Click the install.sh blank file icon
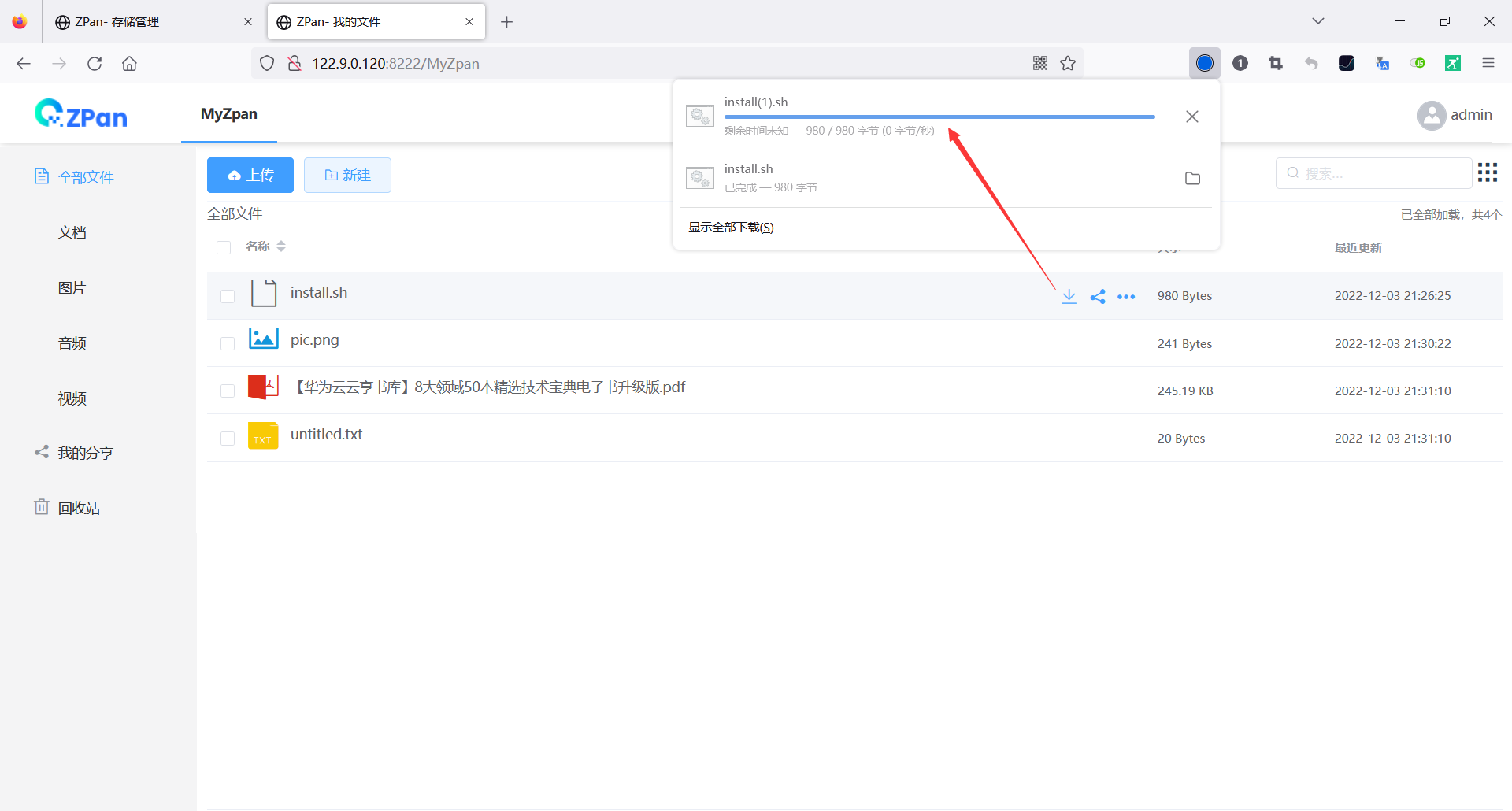 [263, 293]
